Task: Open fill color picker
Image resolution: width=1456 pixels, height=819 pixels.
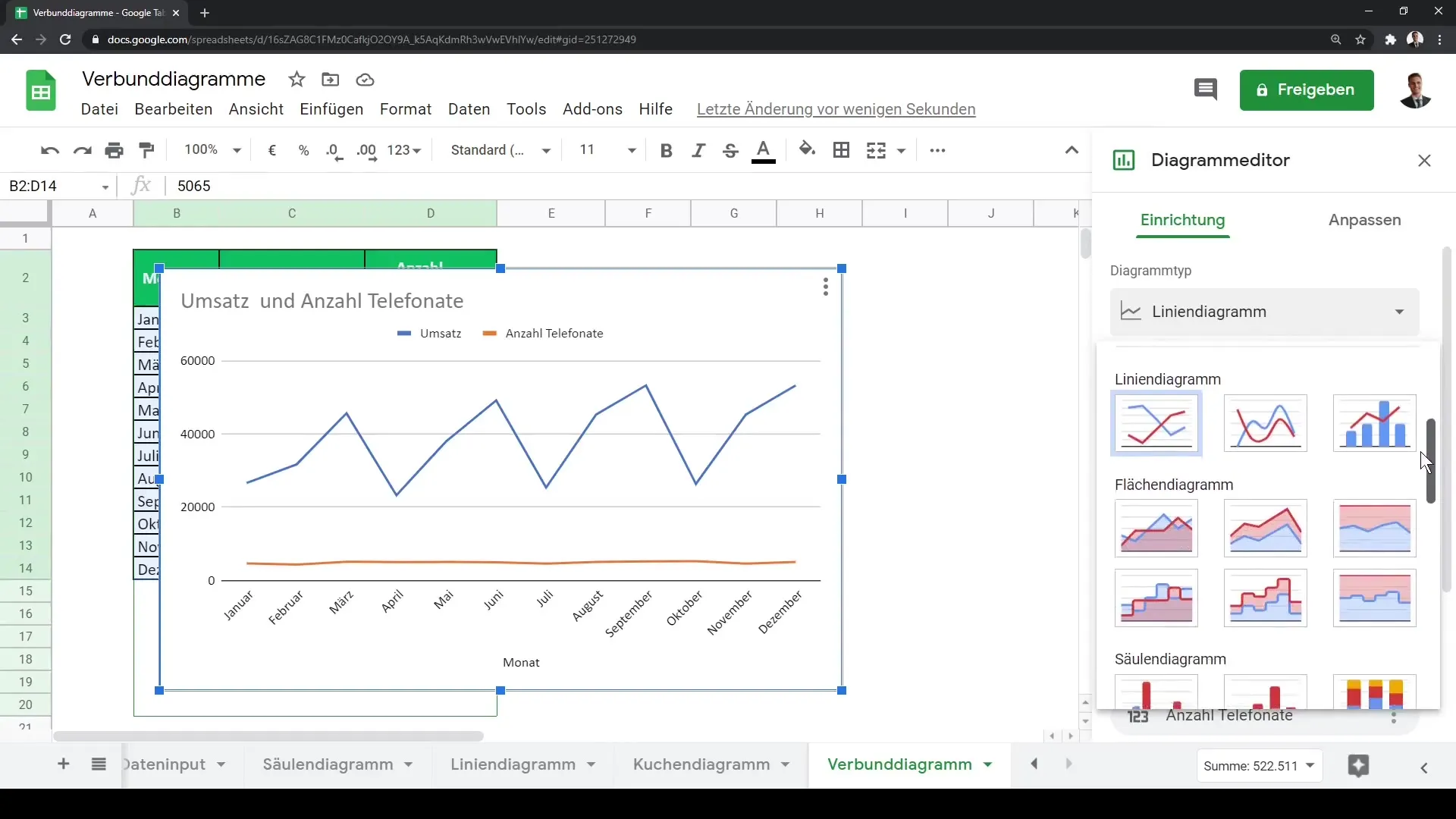Action: tap(808, 150)
